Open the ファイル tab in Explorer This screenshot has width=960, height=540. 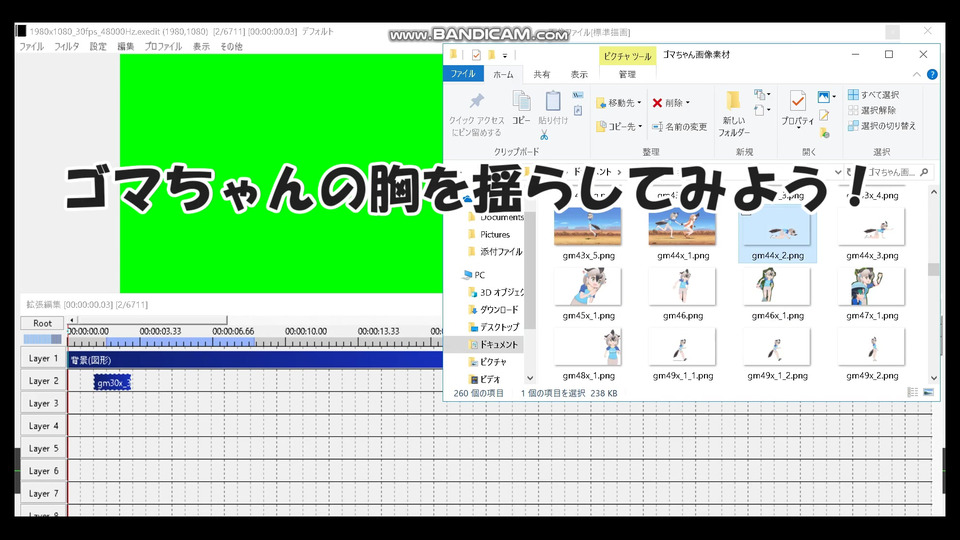point(463,73)
